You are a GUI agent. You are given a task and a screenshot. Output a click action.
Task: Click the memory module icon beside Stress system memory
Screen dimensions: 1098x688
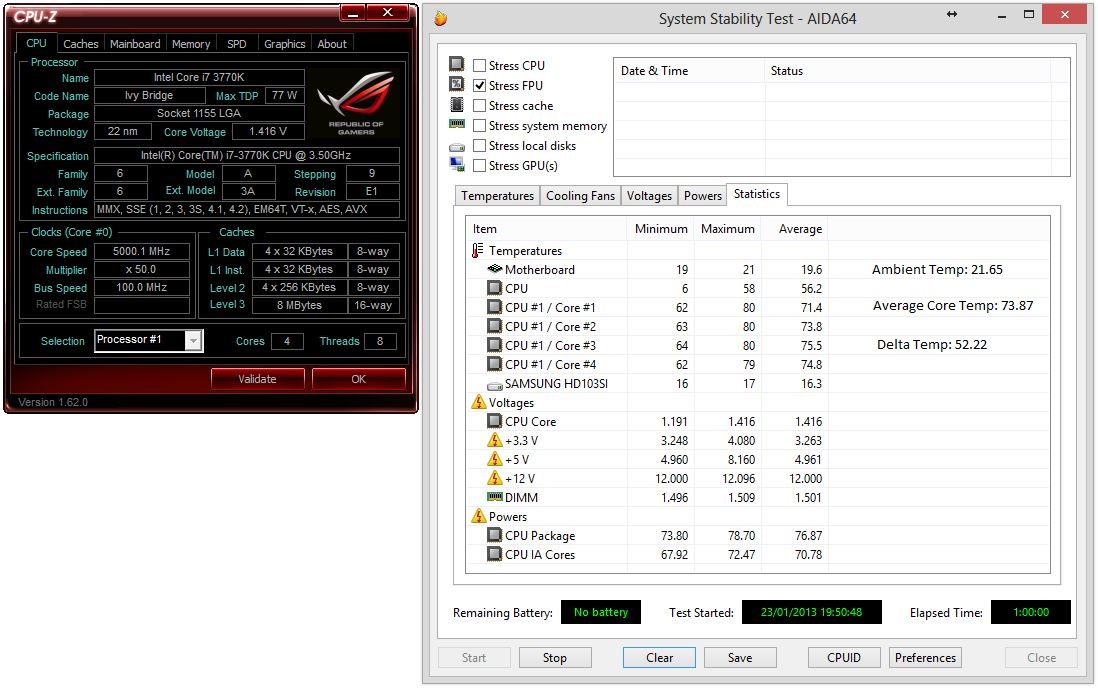[x=457, y=124]
